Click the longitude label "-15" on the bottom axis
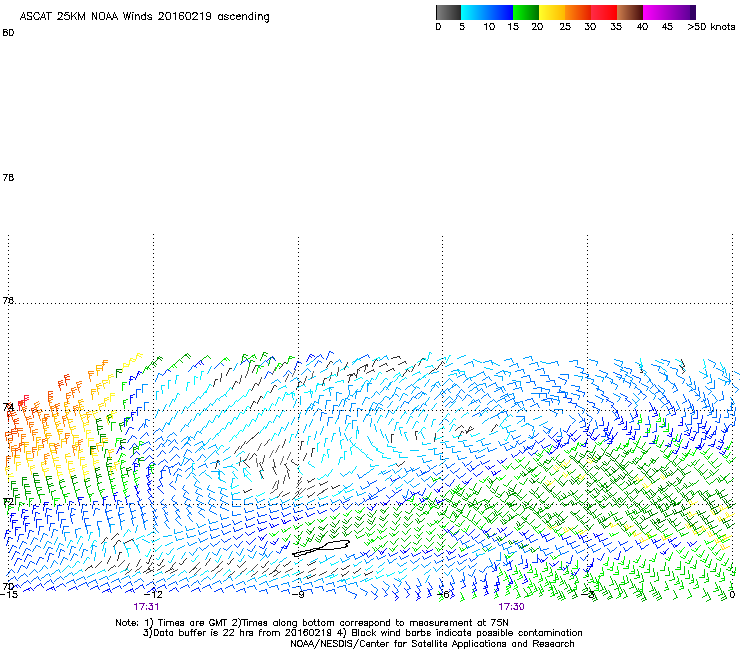The width and height of the screenshot is (740, 650). pos(8,595)
